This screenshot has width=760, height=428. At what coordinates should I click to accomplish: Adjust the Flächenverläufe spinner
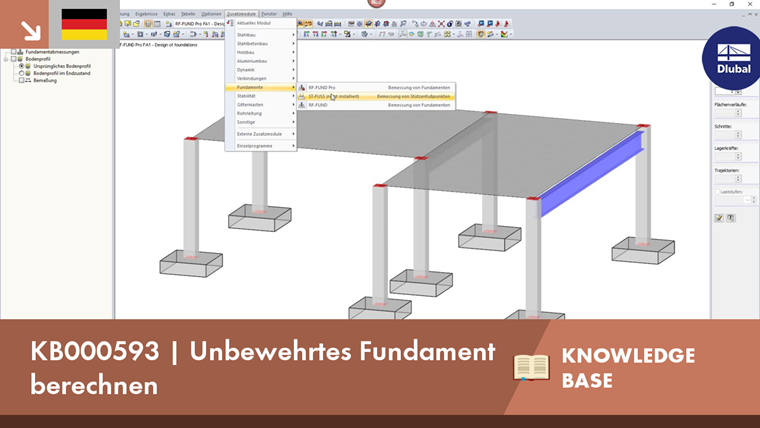[x=738, y=113]
